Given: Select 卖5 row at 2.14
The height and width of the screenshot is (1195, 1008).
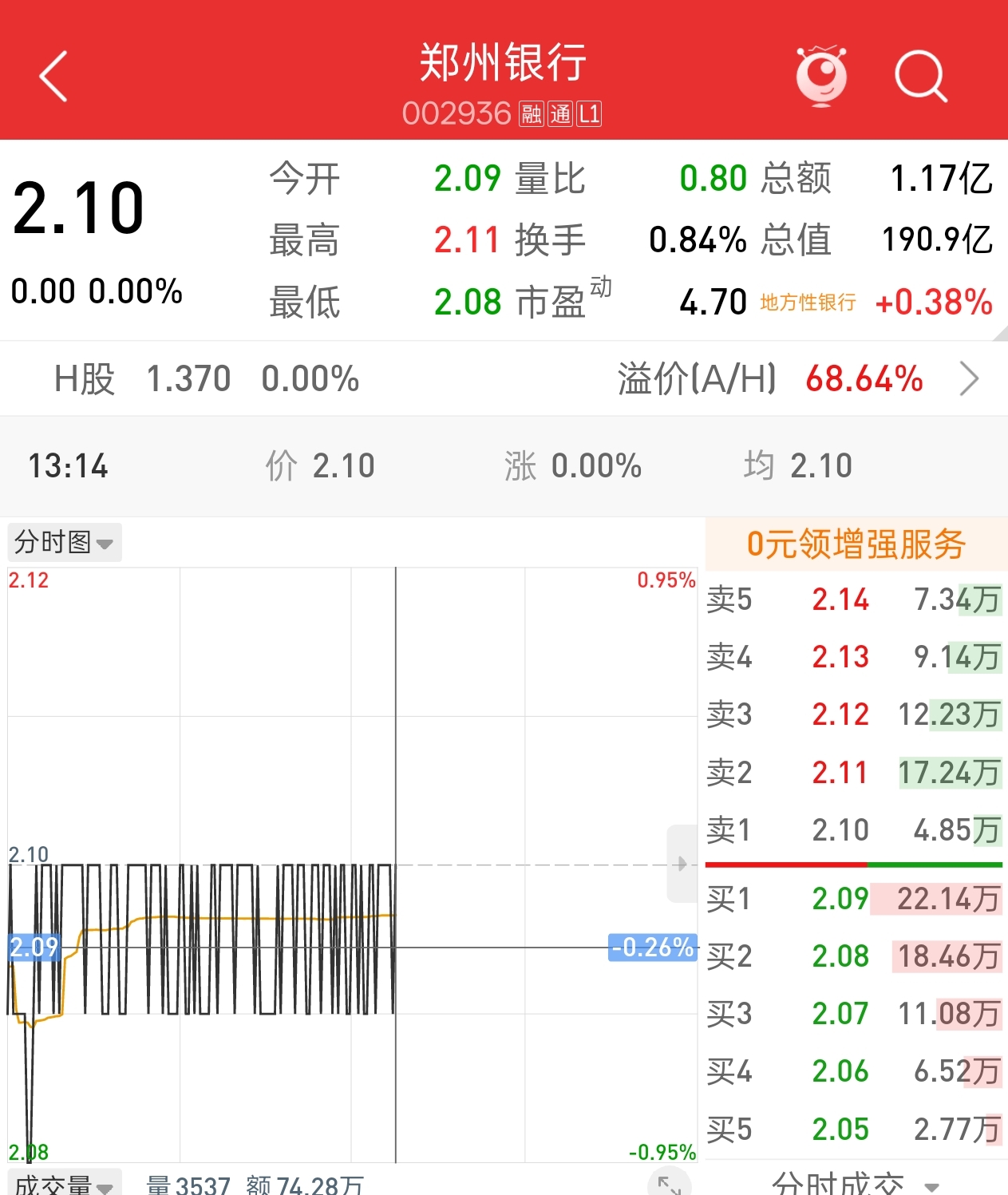Looking at the screenshot, I should pyautogui.click(x=855, y=599).
